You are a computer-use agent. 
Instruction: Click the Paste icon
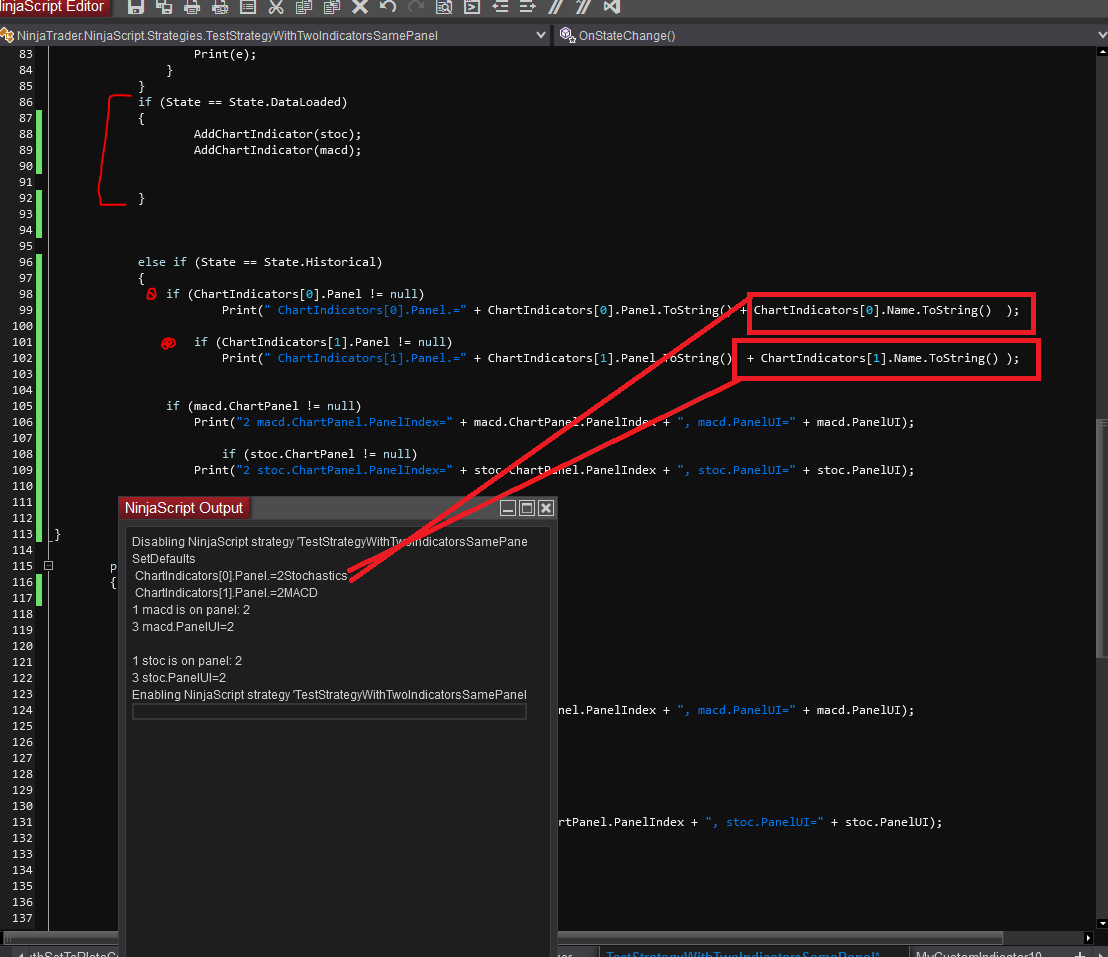[331, 7]
